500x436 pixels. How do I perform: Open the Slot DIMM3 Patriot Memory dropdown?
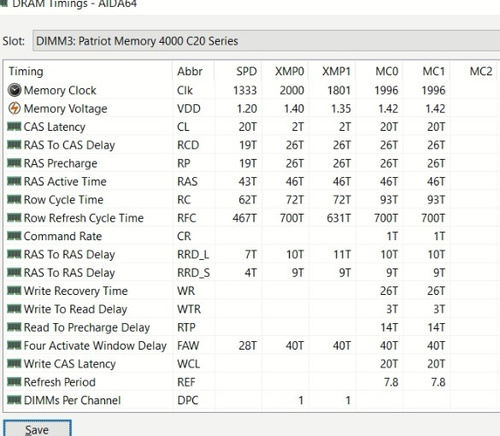pyautogui.click(x=266, y=41)
